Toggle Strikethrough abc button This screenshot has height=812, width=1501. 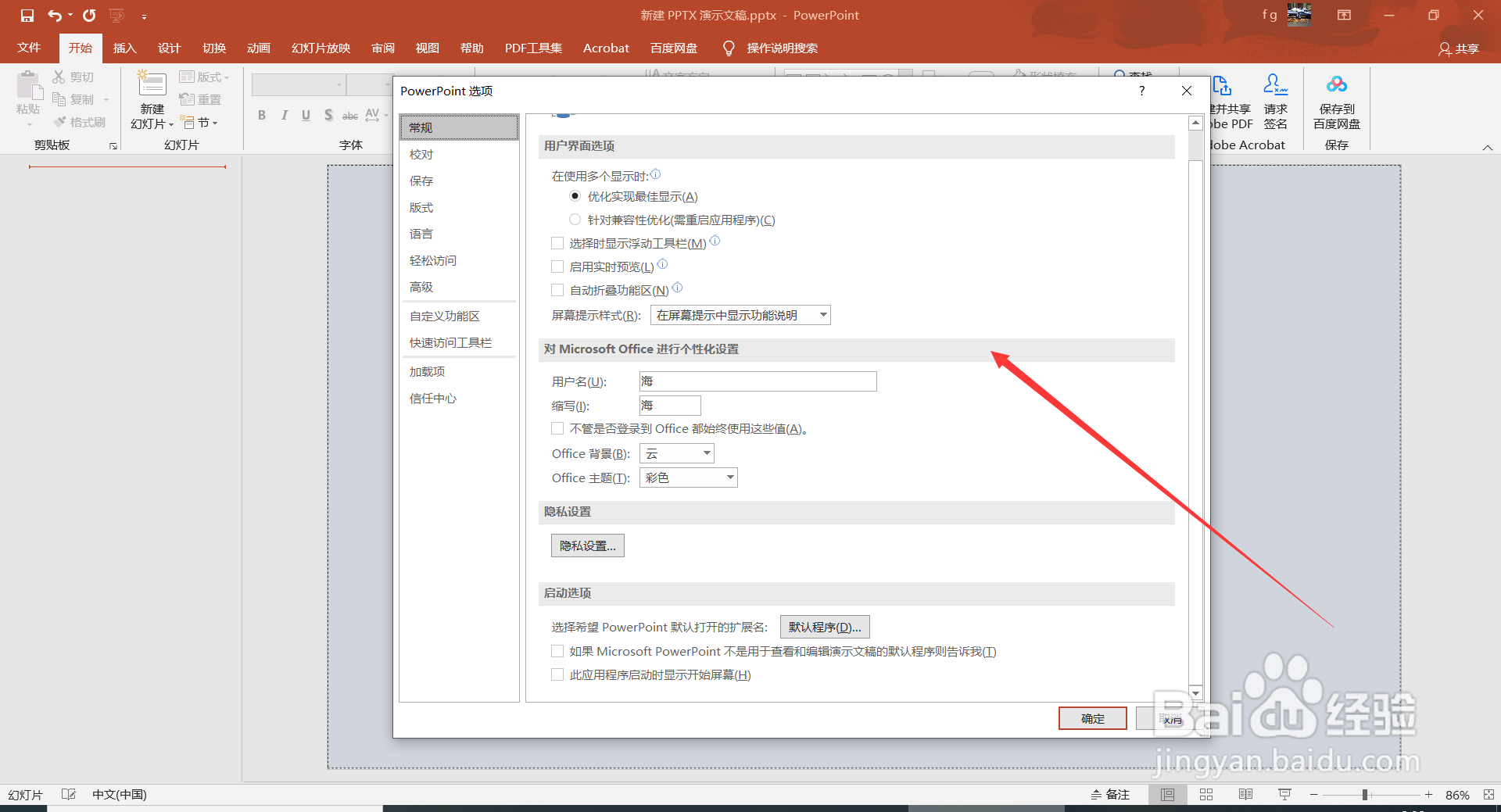click(x=350, y=115)
